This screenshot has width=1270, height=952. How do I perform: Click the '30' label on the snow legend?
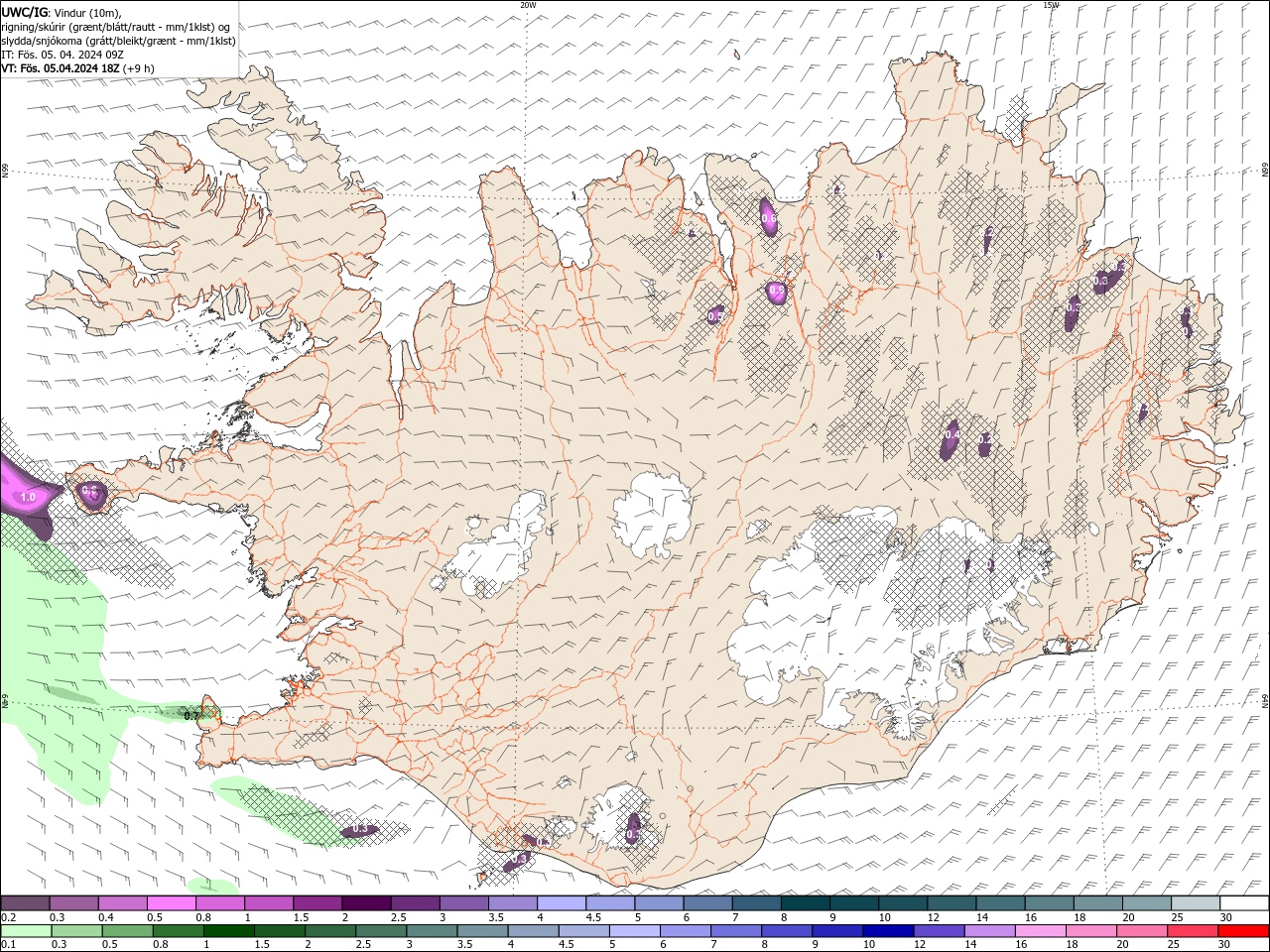1224,917
